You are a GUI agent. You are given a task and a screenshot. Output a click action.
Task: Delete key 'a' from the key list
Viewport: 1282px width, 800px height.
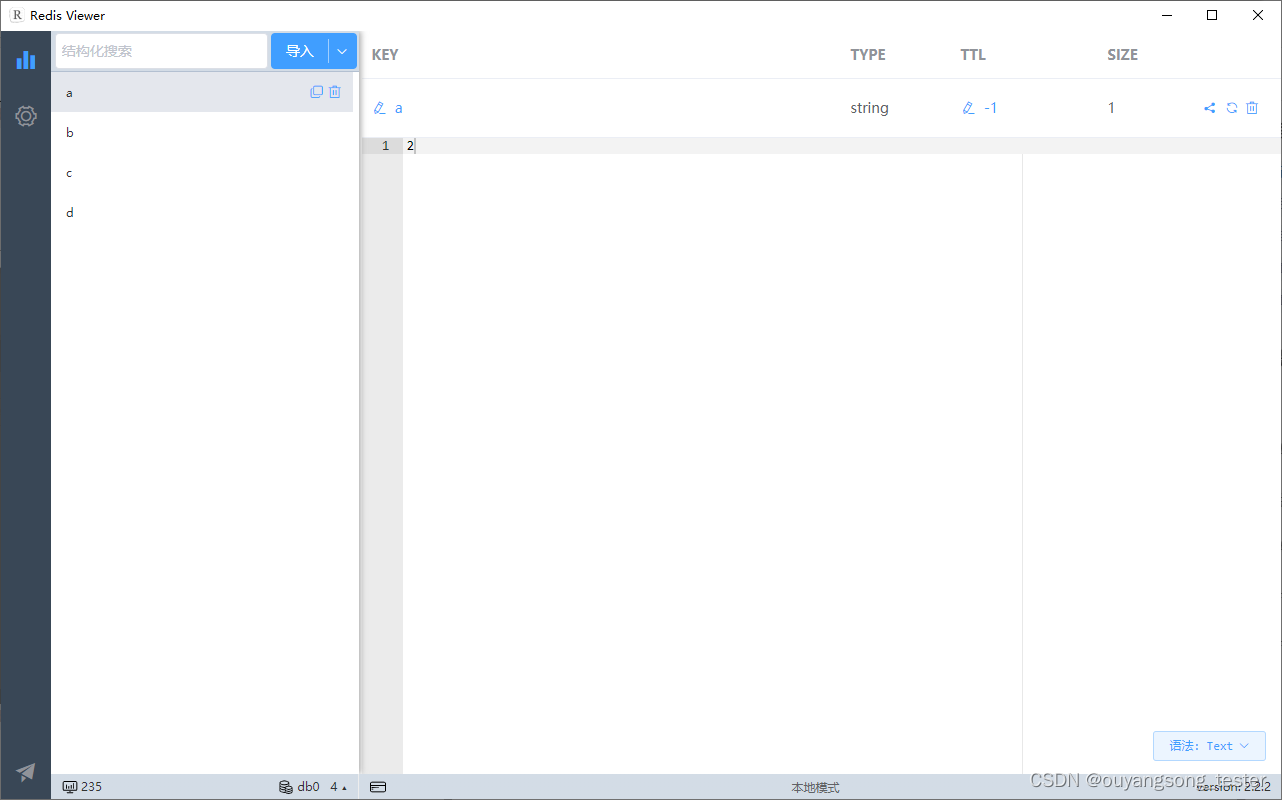point(335,92)
